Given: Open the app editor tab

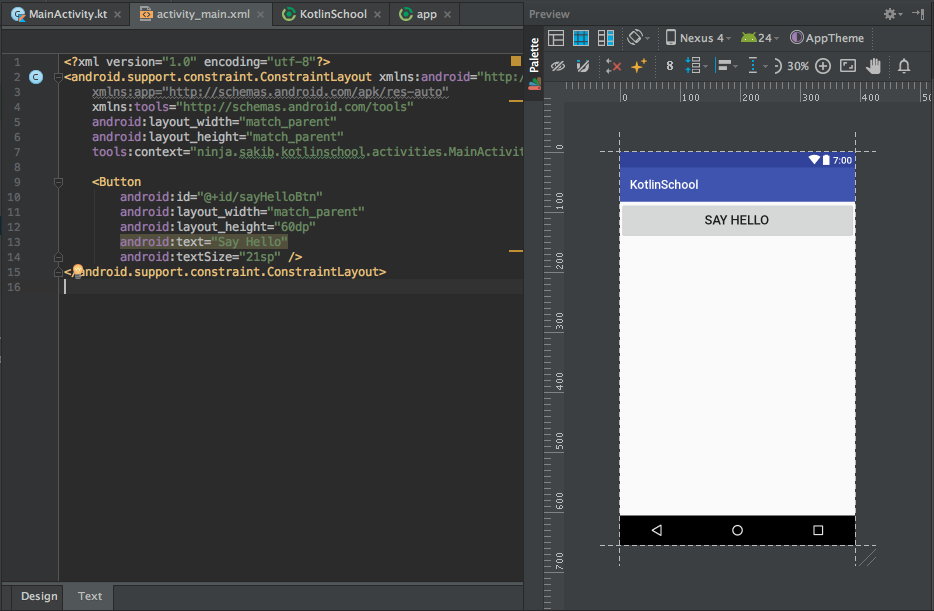Looking at the screenshot, I should click(426, 14).
